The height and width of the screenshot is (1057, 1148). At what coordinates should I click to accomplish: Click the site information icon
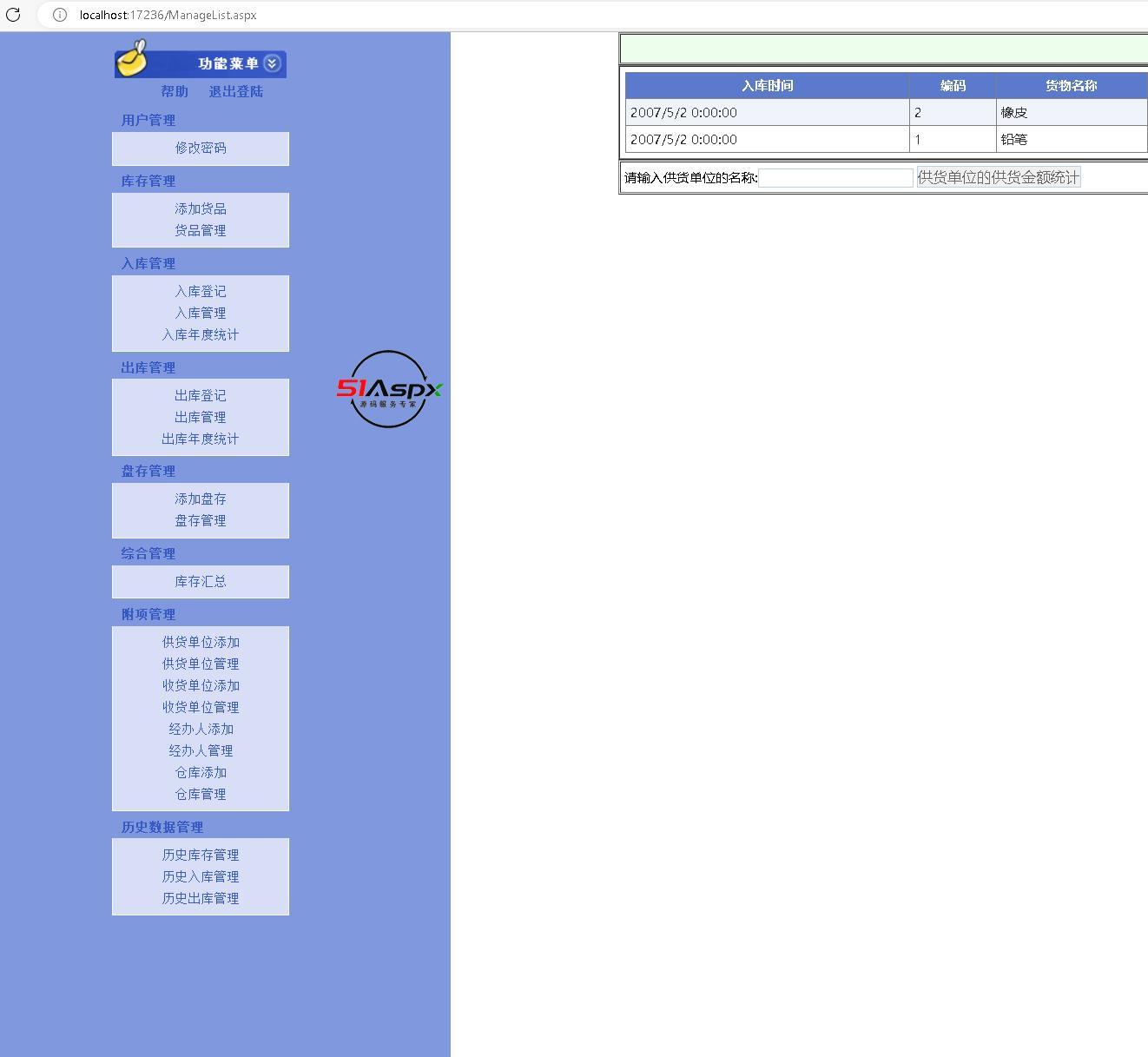(60, 15)
